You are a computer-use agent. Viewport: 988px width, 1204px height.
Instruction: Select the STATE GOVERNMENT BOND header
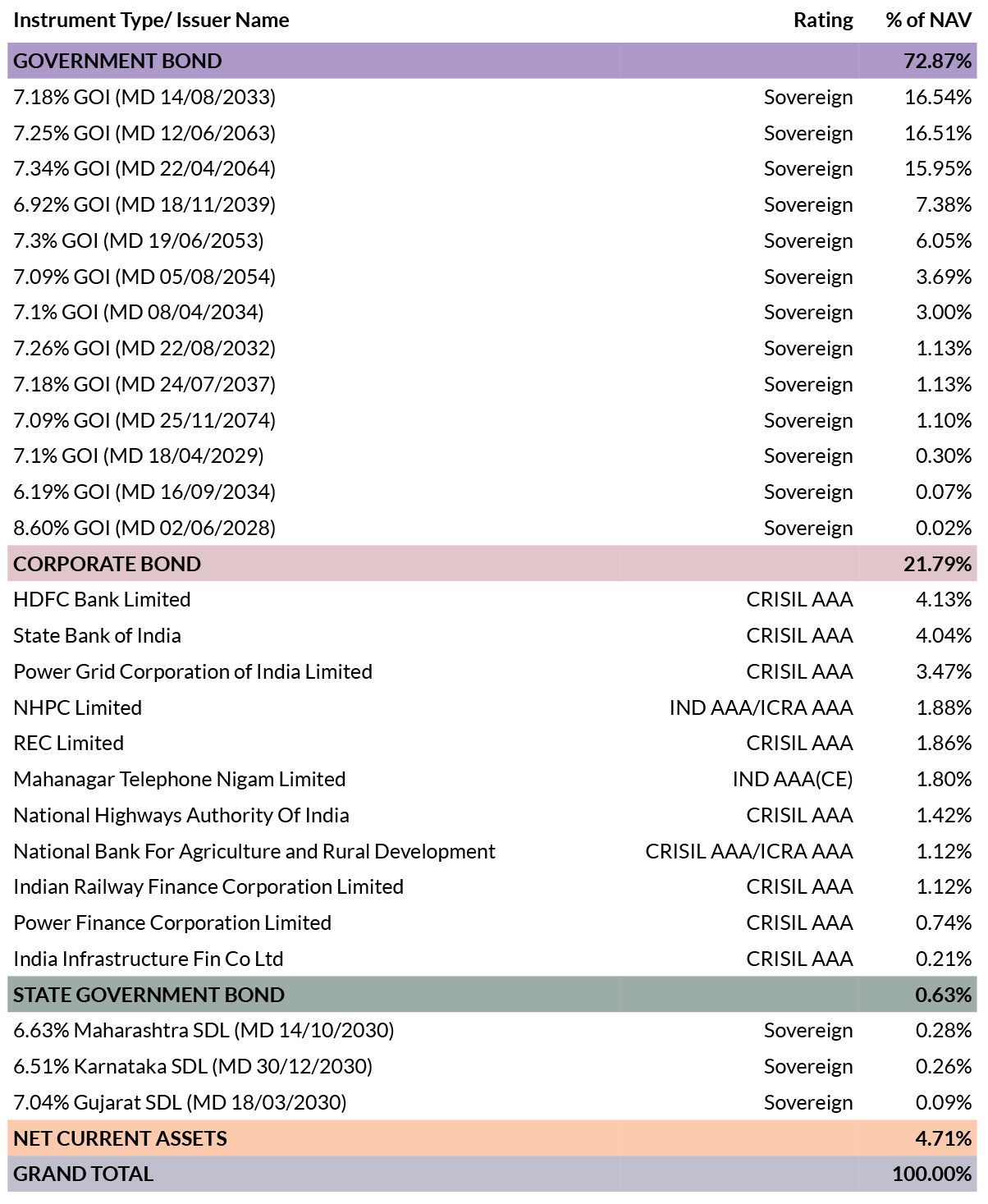tap(492, 995)
